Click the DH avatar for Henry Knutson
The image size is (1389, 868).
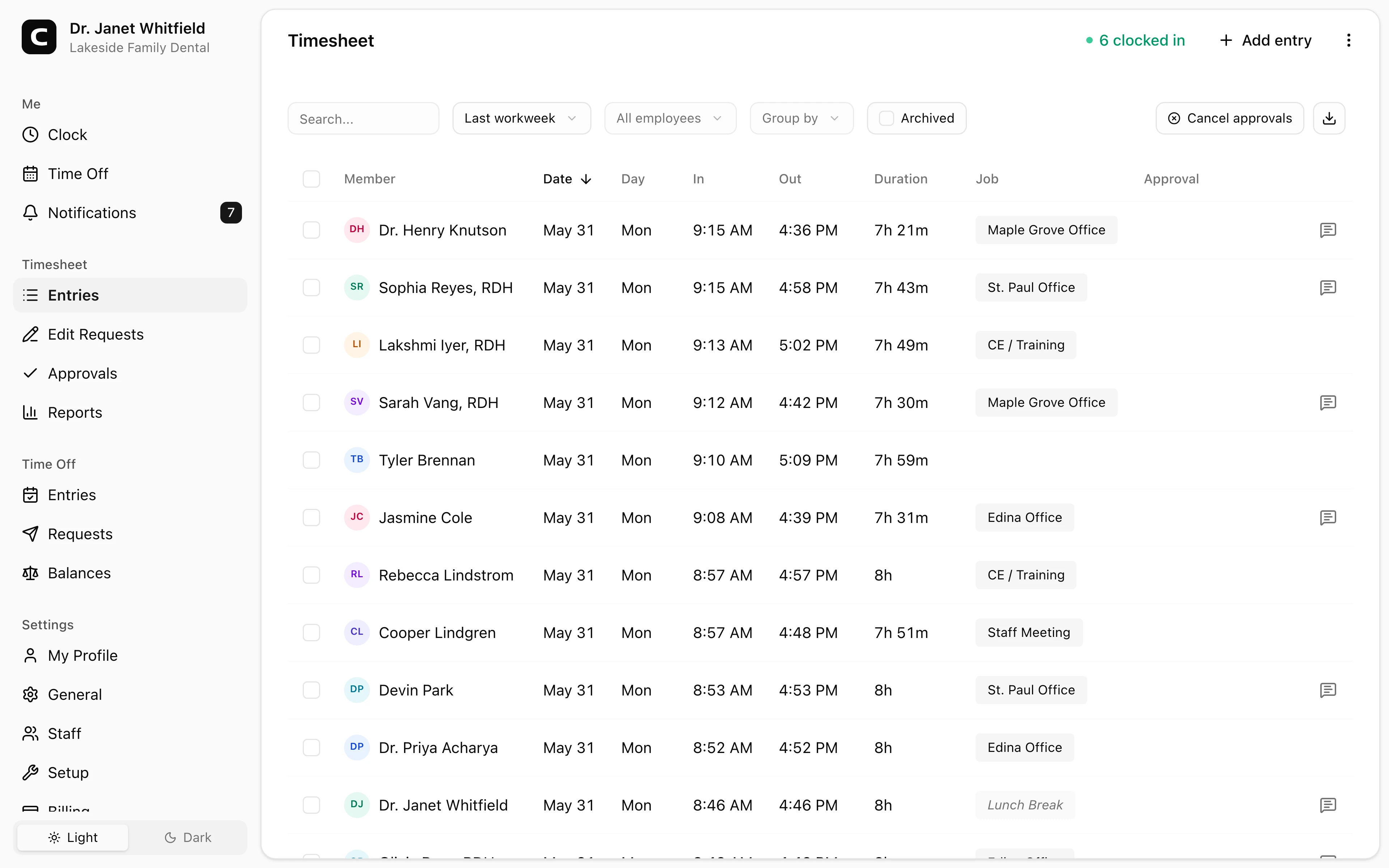pyautogui.click(x=356, y=230)
